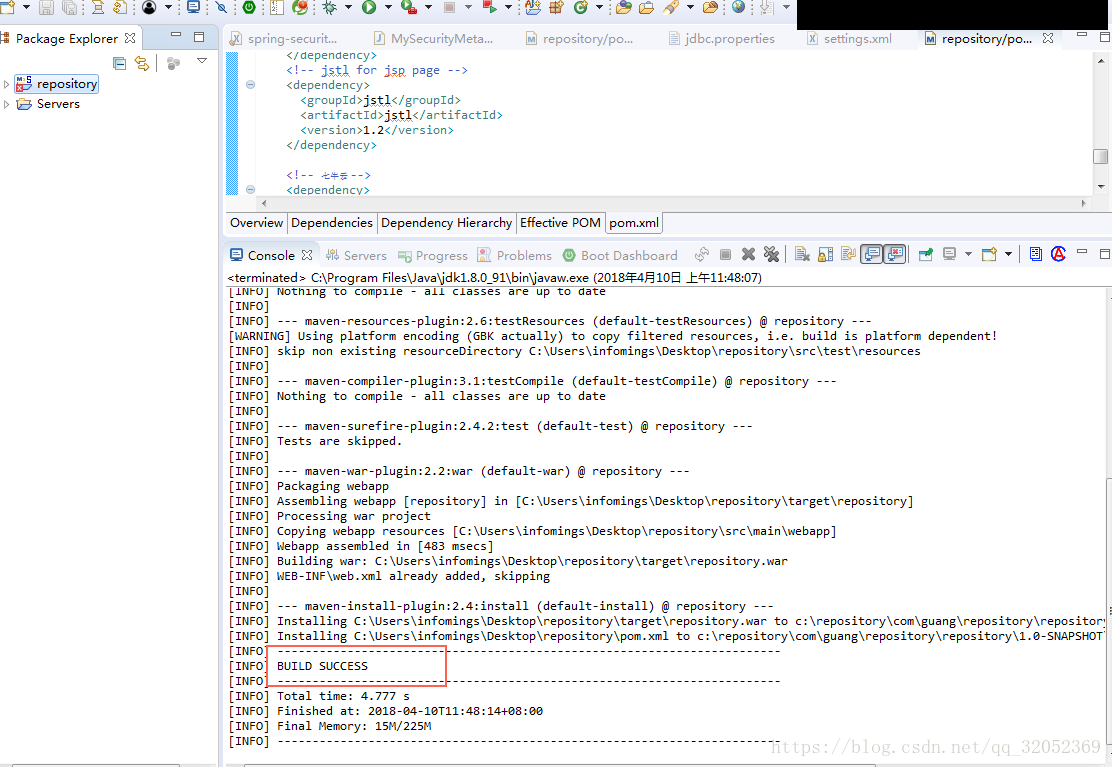
Task: Click the greyed Terminate stop icon in Console
Action: click(725, 254)
